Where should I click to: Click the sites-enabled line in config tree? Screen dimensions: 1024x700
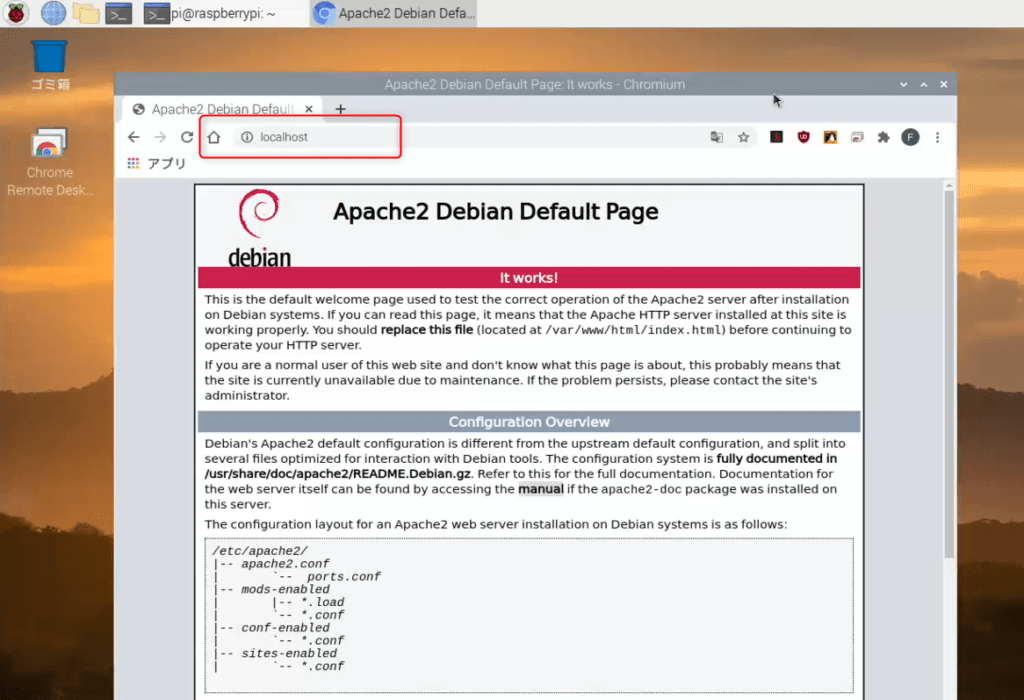289,653
